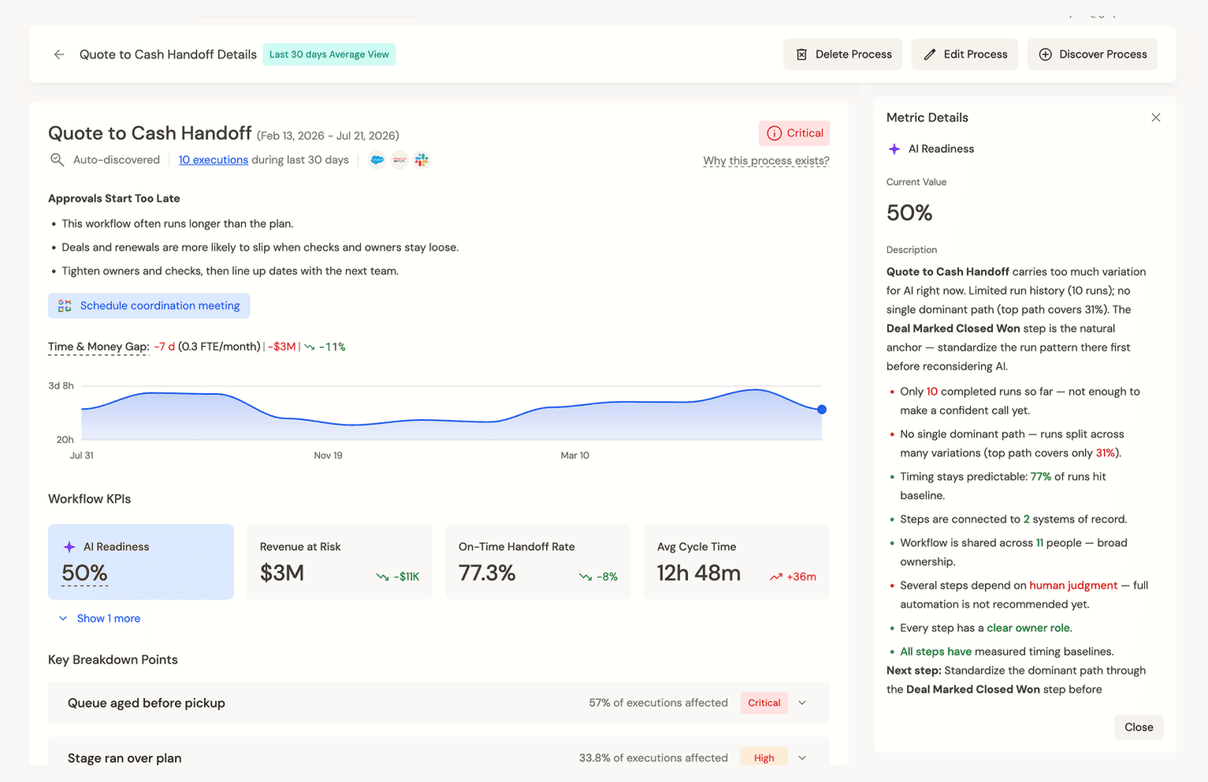Click the Time & Money Gap label

[98, 347]
